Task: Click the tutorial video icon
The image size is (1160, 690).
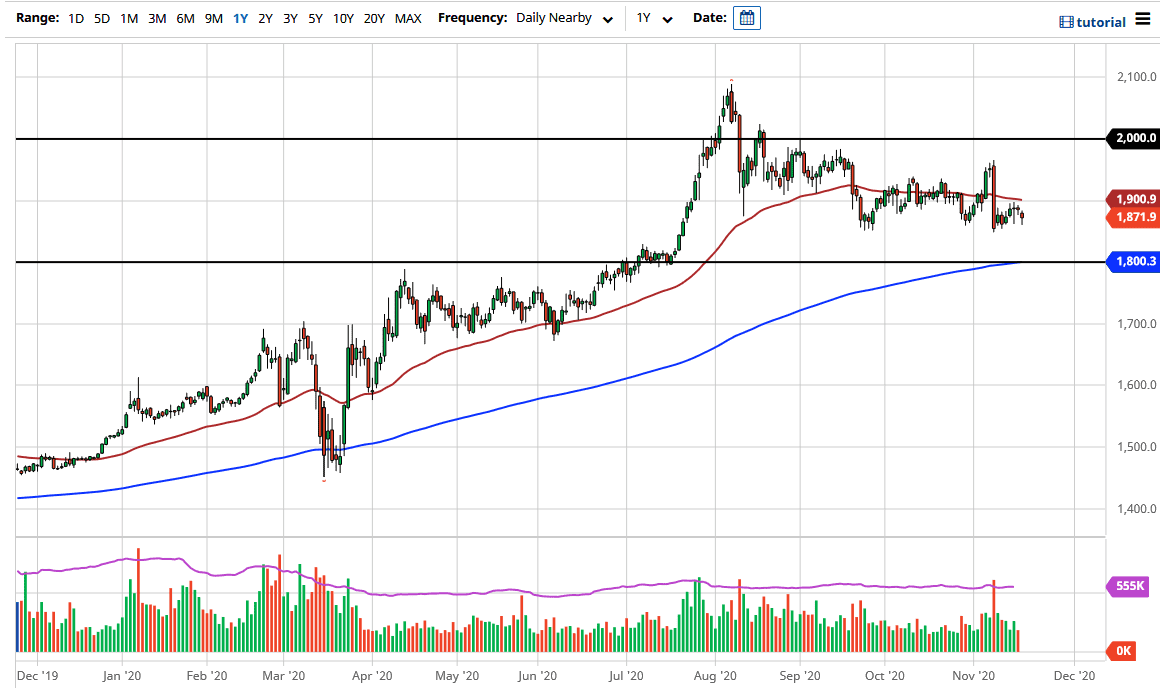Action: [1066, 22]
